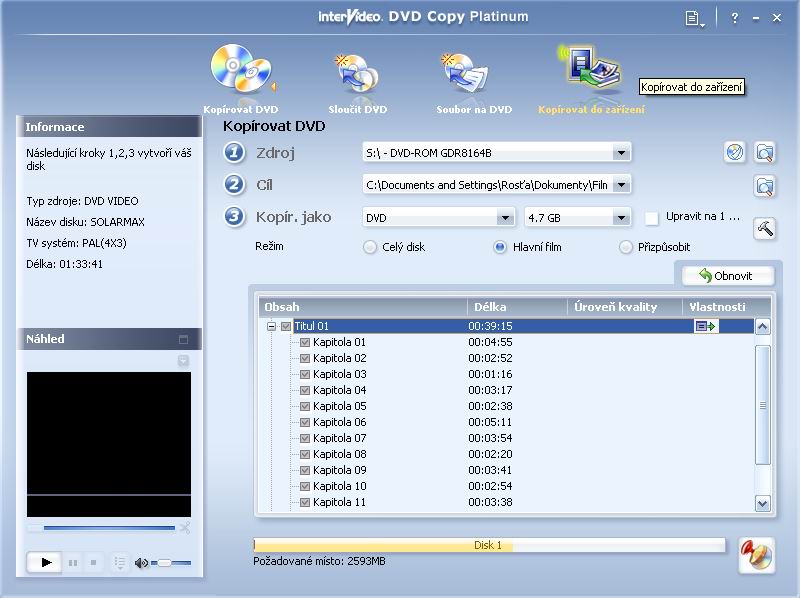
Task: Click scroll up arrow in chapter list
Action: 762,327
